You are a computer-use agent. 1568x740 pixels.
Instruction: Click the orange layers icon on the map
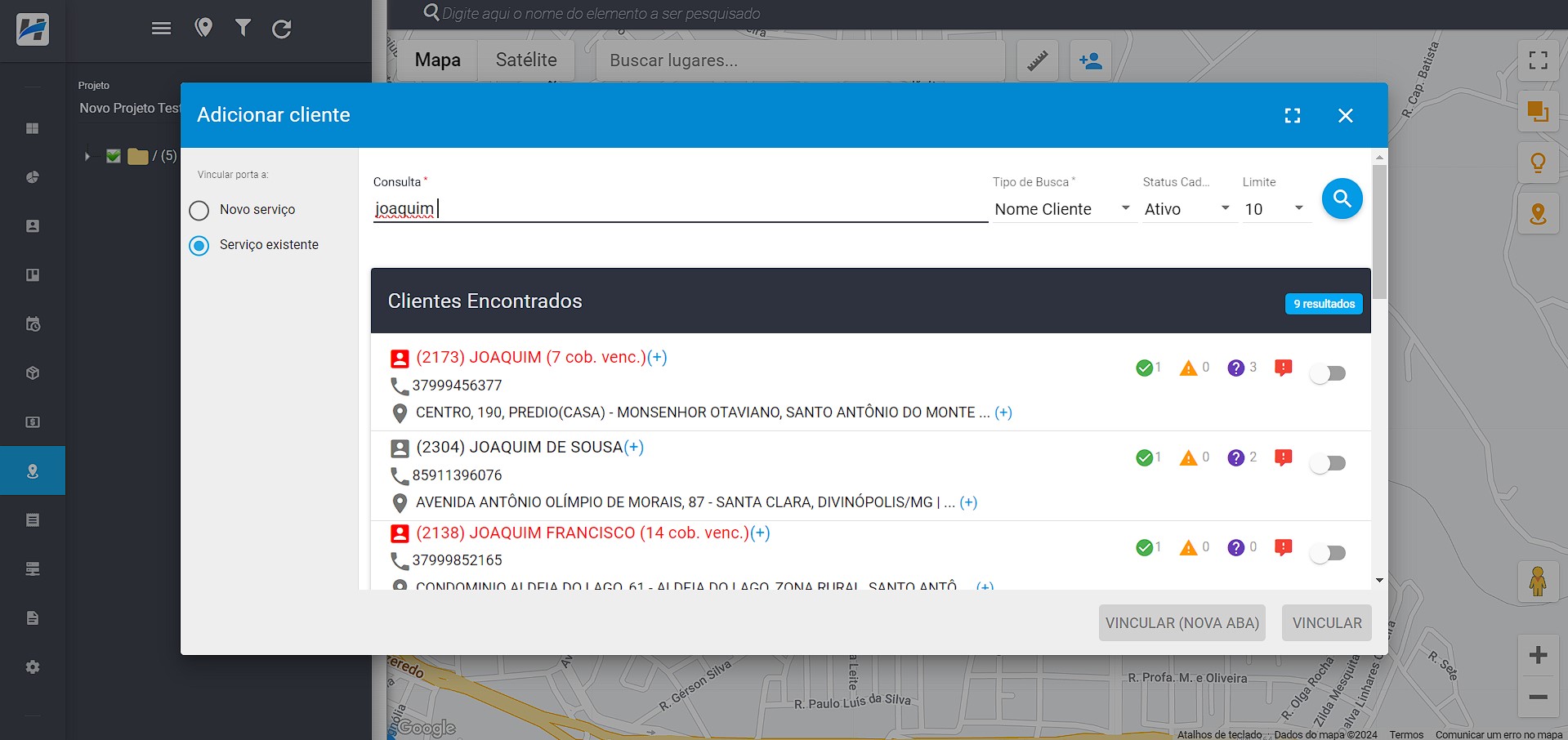[x=1539, y=111]
